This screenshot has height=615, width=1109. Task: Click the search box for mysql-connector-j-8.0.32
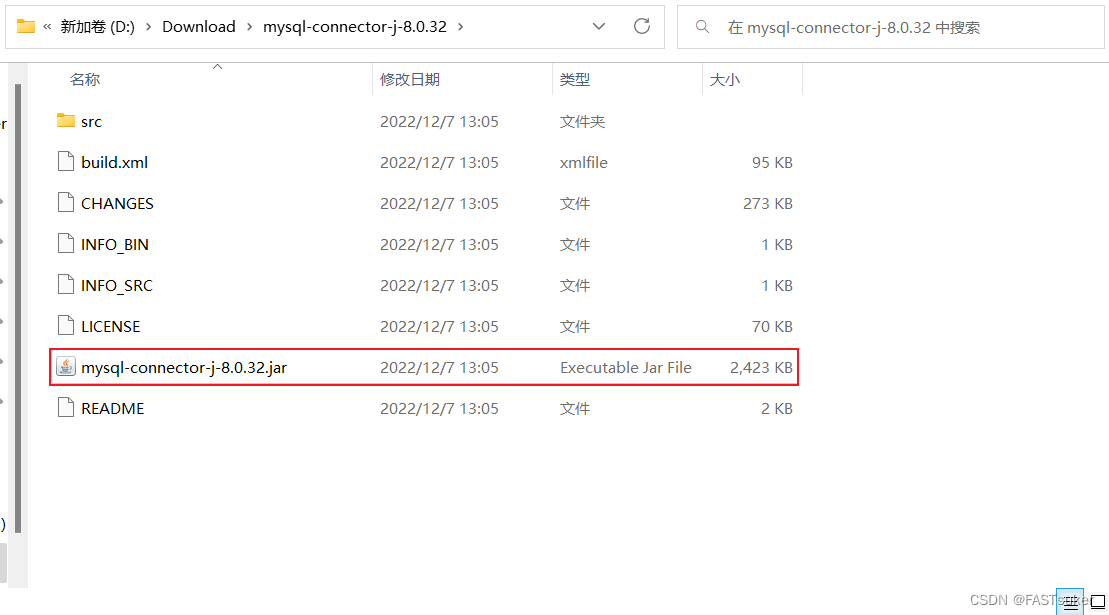[890, 28]
